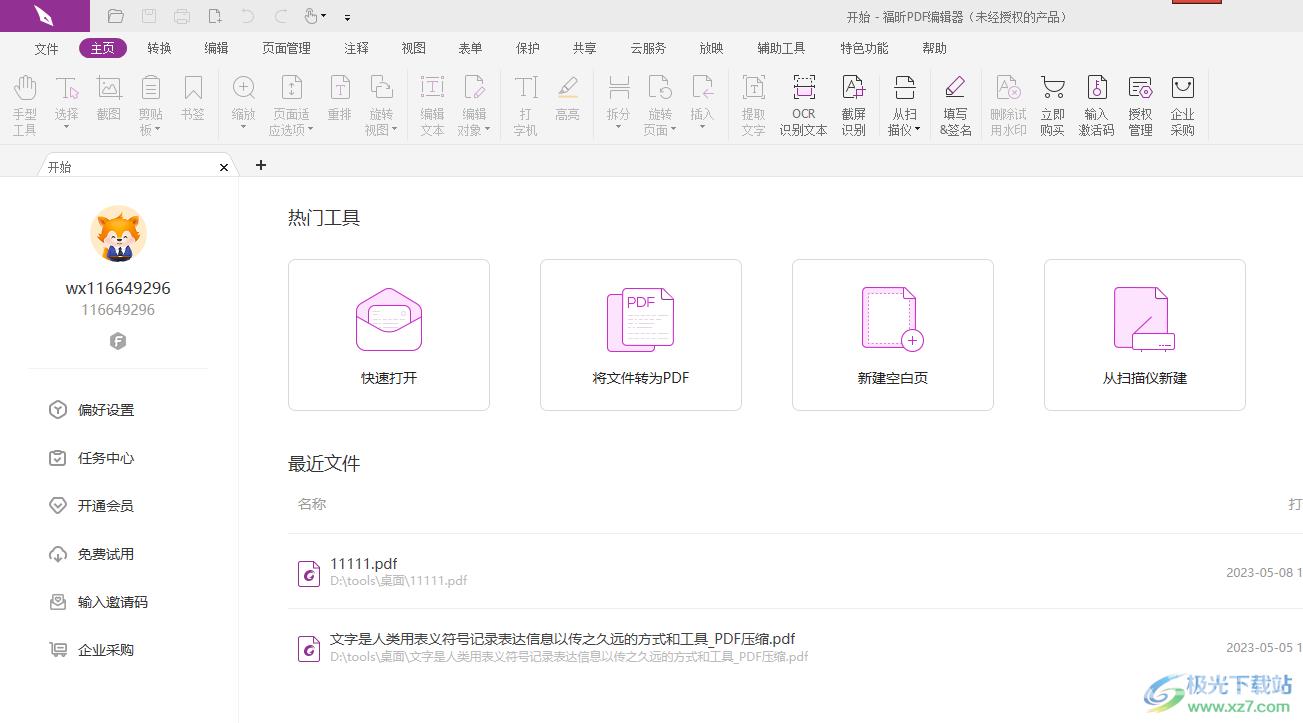This screenshot has height=723, width=1303.
Task: Select the 高亮 highlight tool
Action: (568, 99)
